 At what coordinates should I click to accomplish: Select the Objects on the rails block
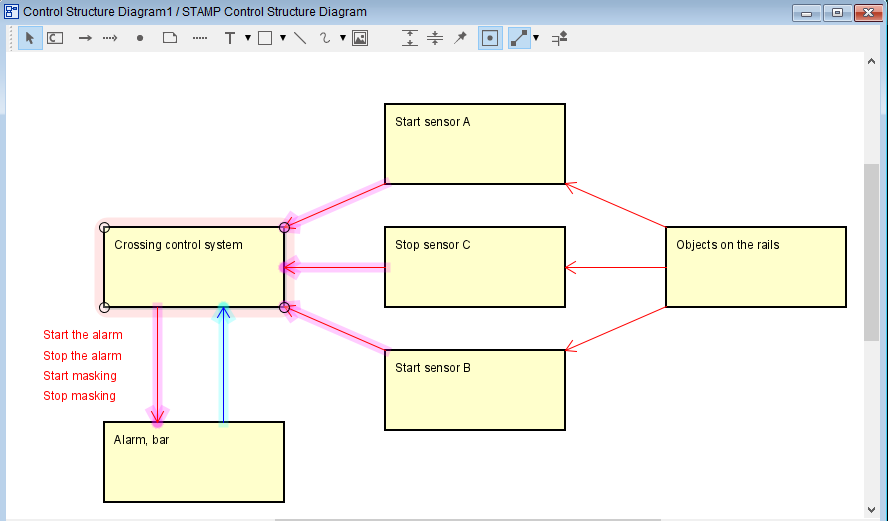(756, 267)
